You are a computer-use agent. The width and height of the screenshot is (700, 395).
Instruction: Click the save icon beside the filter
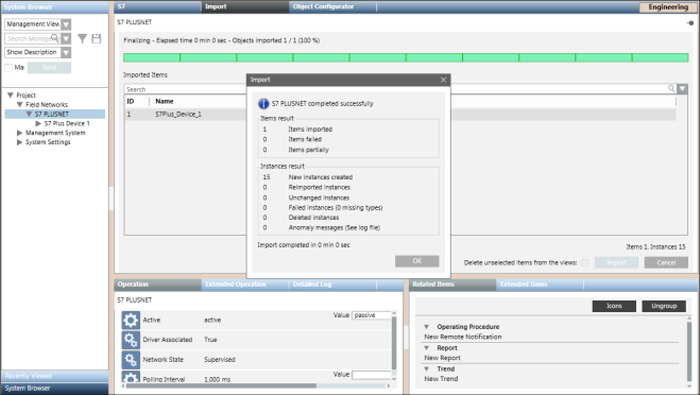(x=96, y=39)
